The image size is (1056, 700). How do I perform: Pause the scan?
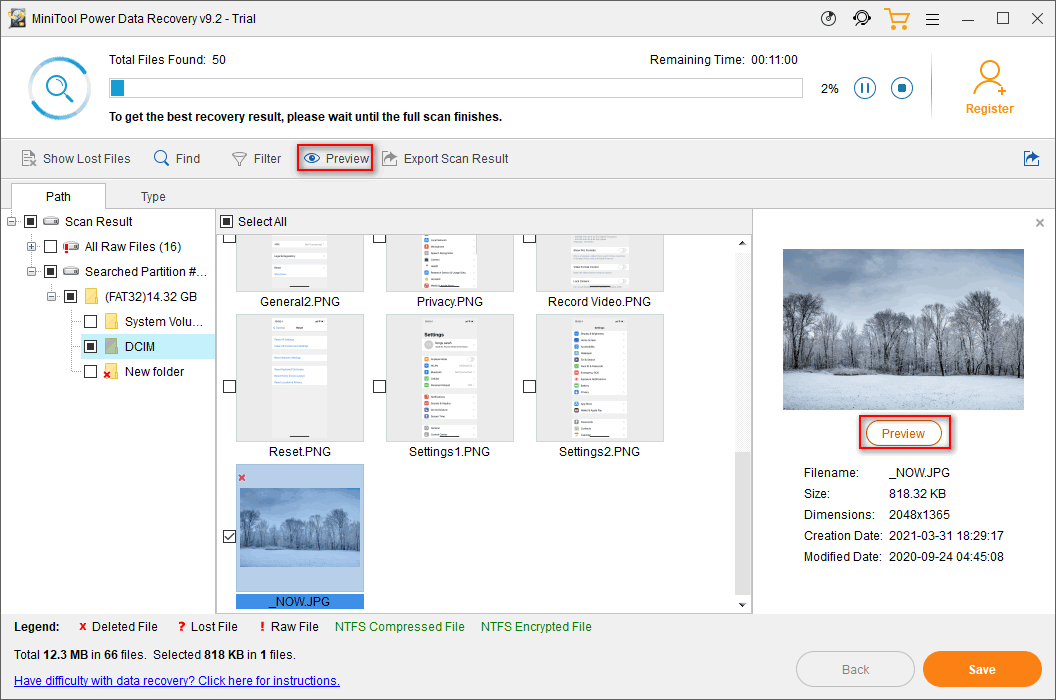pos(865,88)
